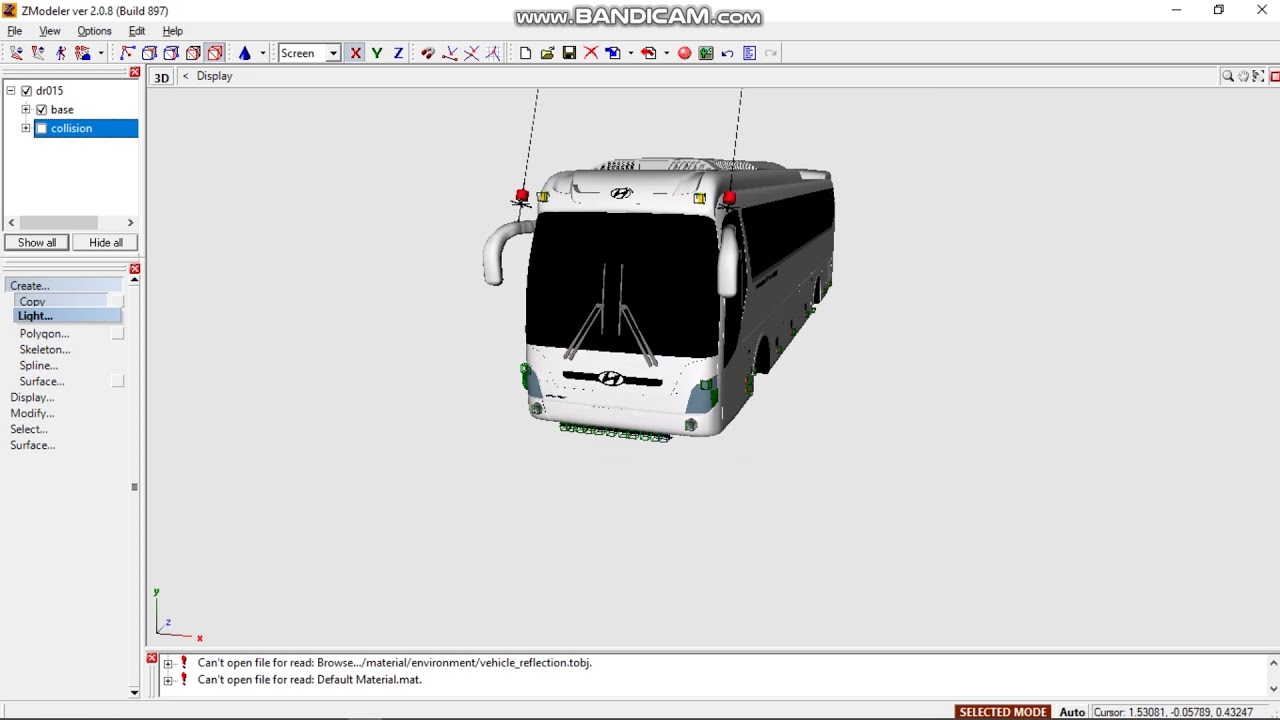Click the first blue wireframe cube icon
This screenshot has width=1280, height=720.
tap(150, 53)
